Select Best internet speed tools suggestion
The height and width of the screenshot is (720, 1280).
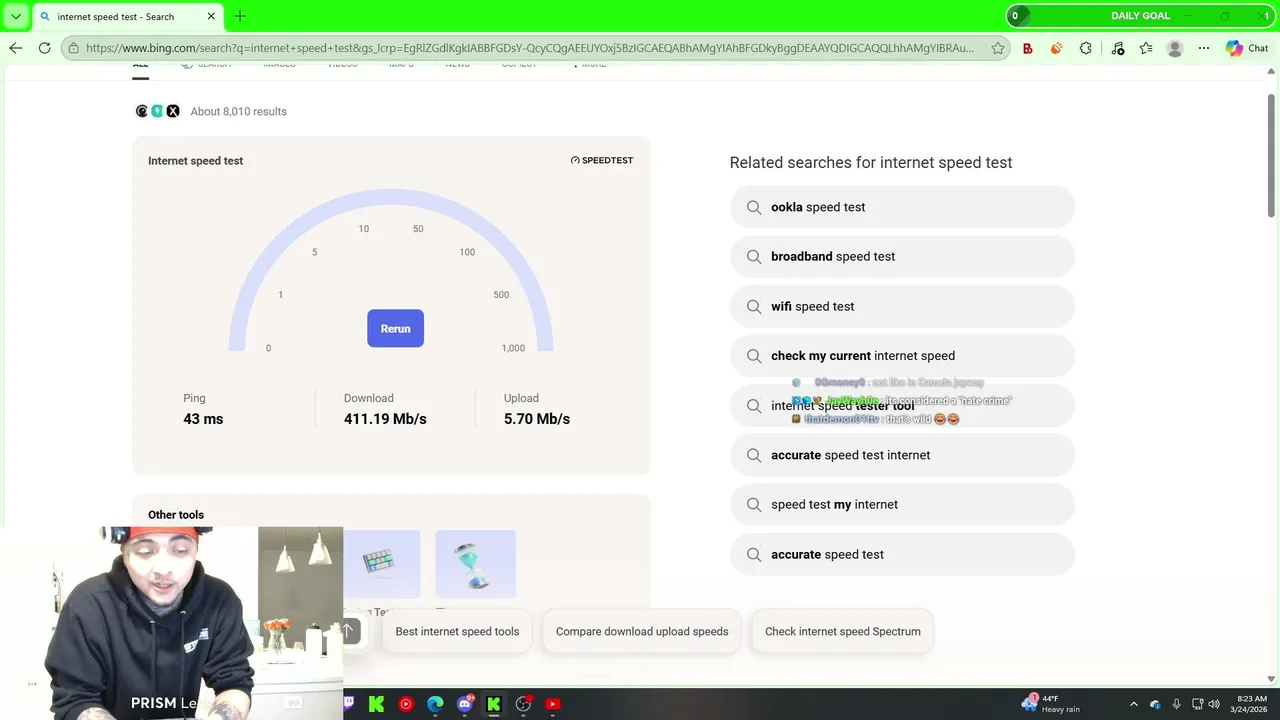click(x=457, y=631)
